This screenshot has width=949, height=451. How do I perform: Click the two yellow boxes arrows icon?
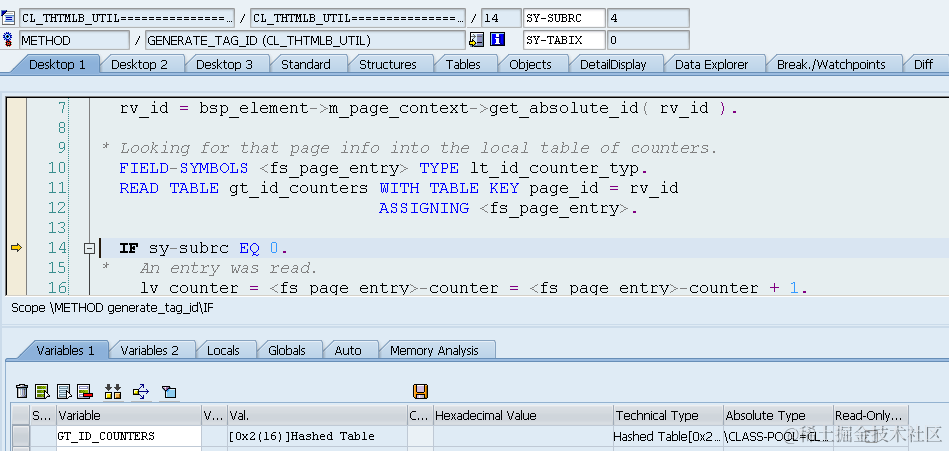click(x=113, y=391)
